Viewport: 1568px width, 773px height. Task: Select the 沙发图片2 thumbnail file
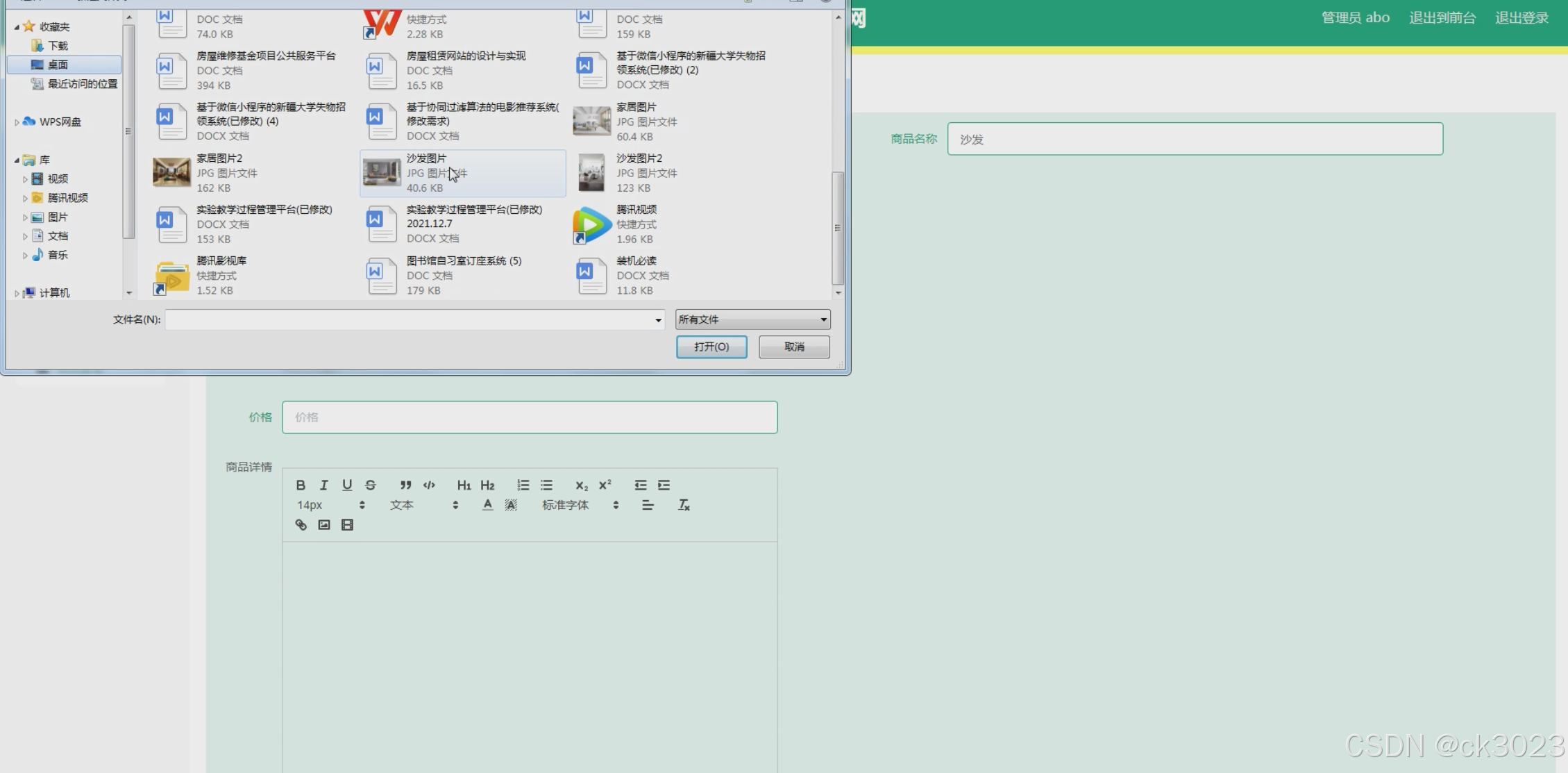[591, 173]
